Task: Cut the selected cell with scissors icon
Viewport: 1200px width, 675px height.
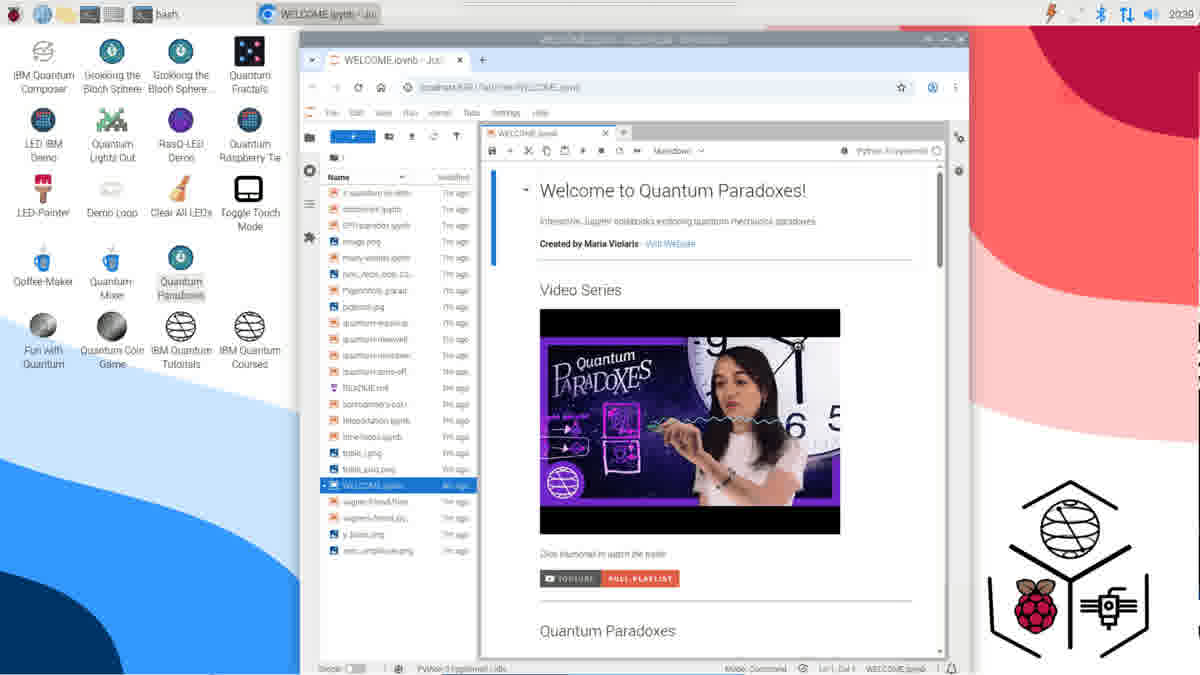Action: click(x=528, y=151)
